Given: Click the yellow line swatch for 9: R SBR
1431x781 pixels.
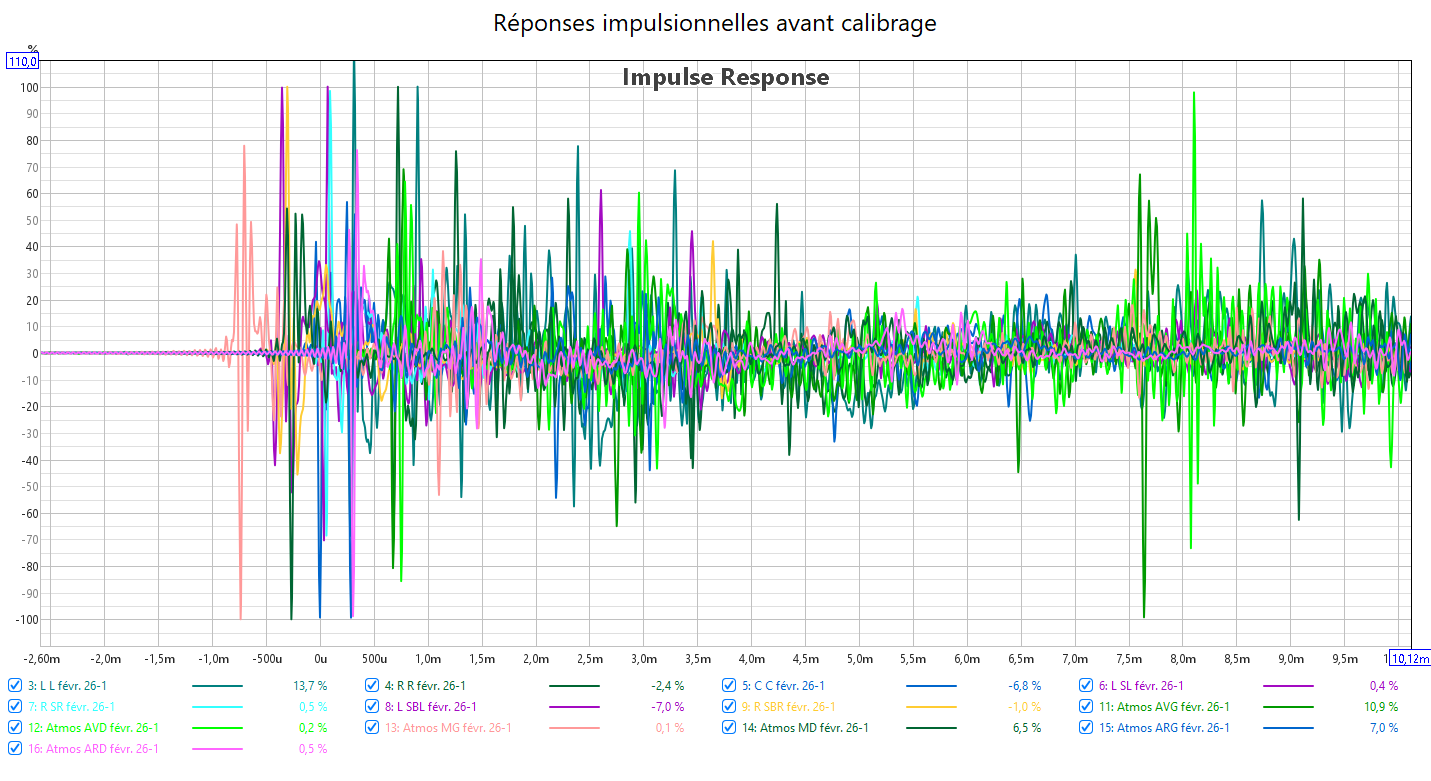Looking at the screenshot, I should pos(931,707).
